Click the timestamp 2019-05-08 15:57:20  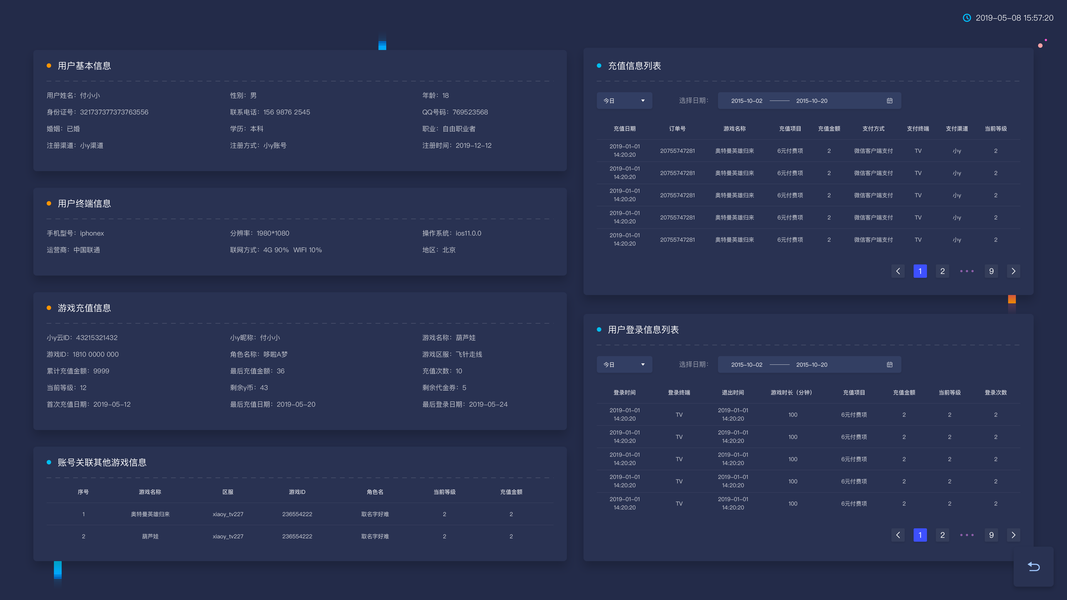1015,18
